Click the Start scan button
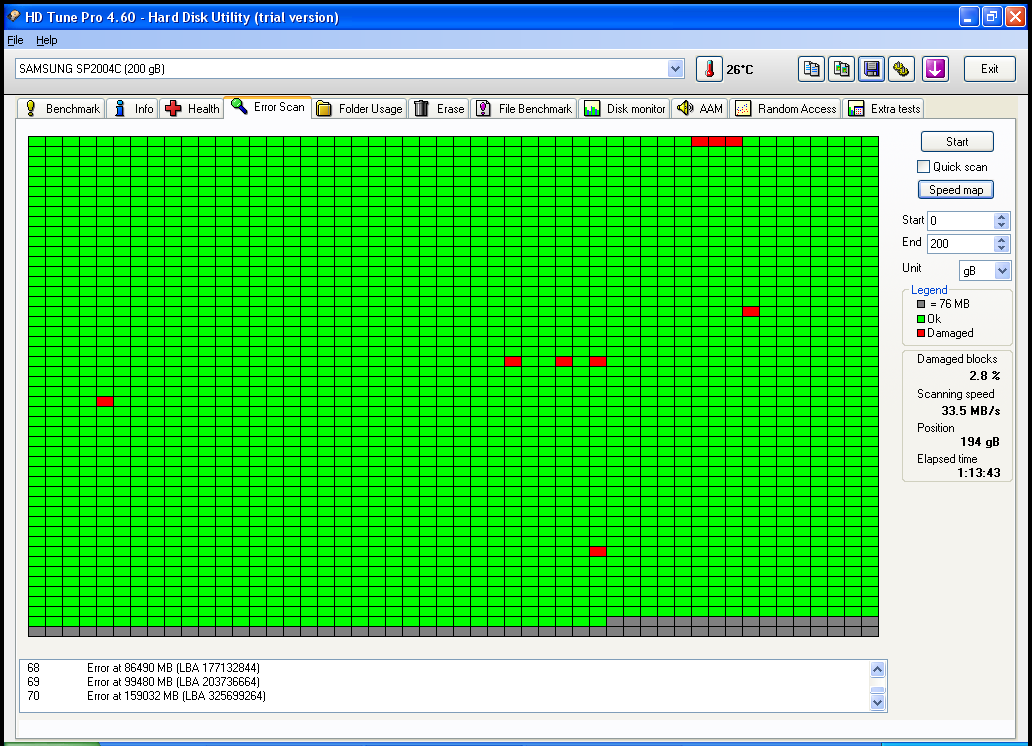 [957, 142]
